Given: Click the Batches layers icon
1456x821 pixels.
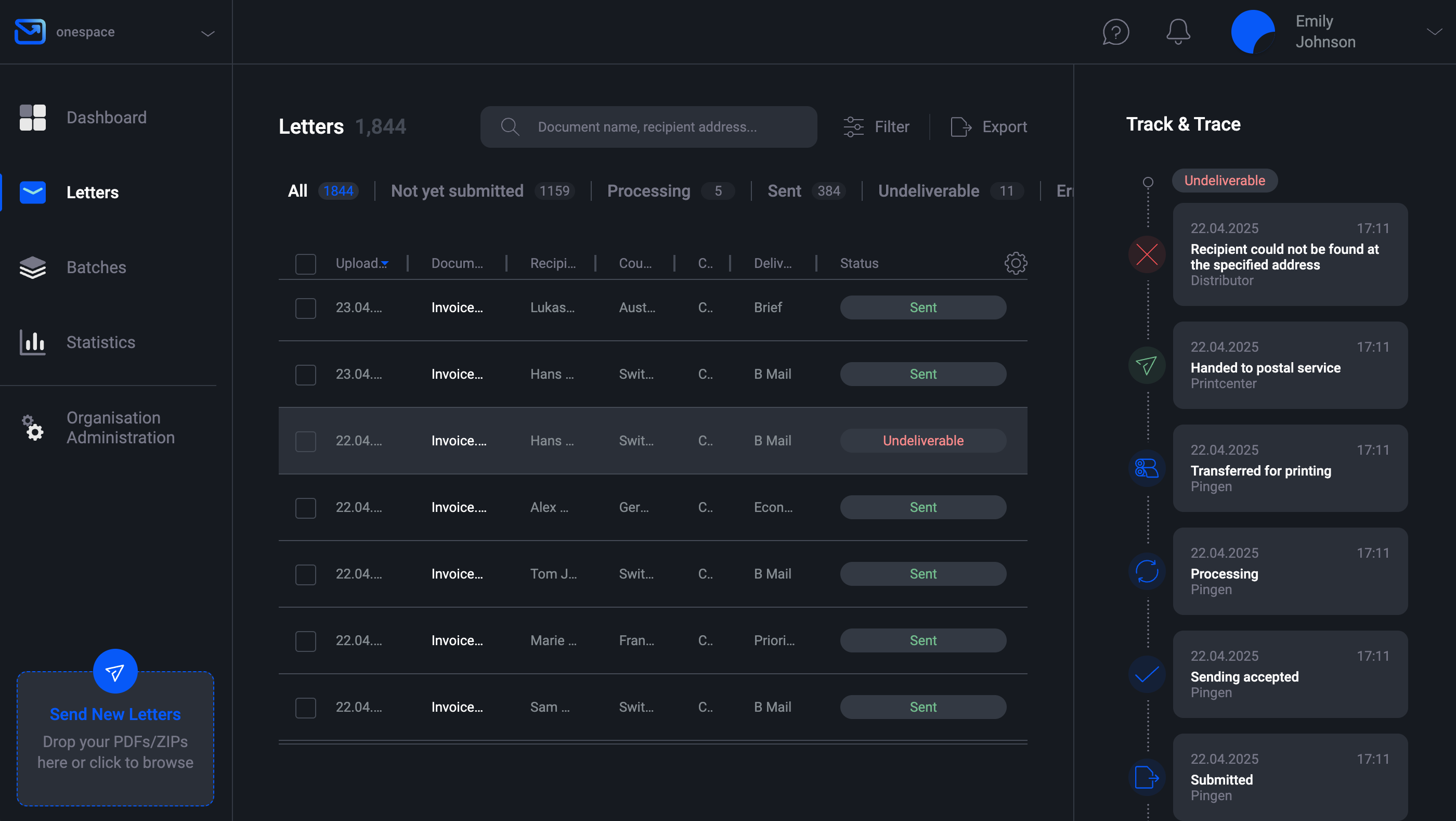Looking at the screenshot, I should [x=32, y=267].
